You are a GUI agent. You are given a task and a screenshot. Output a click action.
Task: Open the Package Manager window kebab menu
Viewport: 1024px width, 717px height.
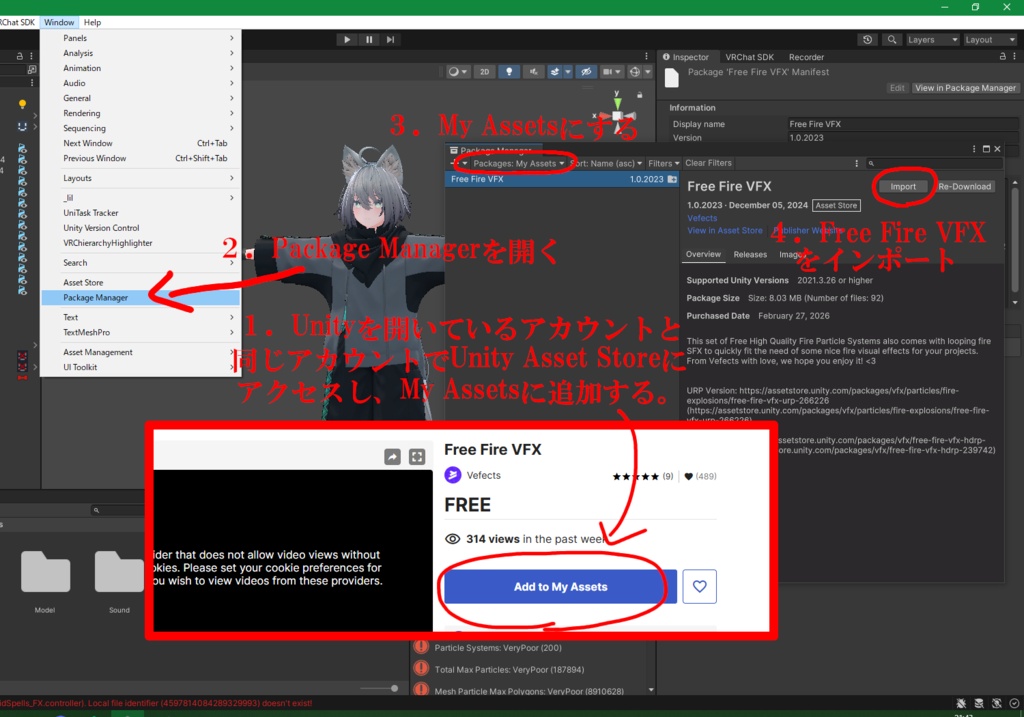974,149
